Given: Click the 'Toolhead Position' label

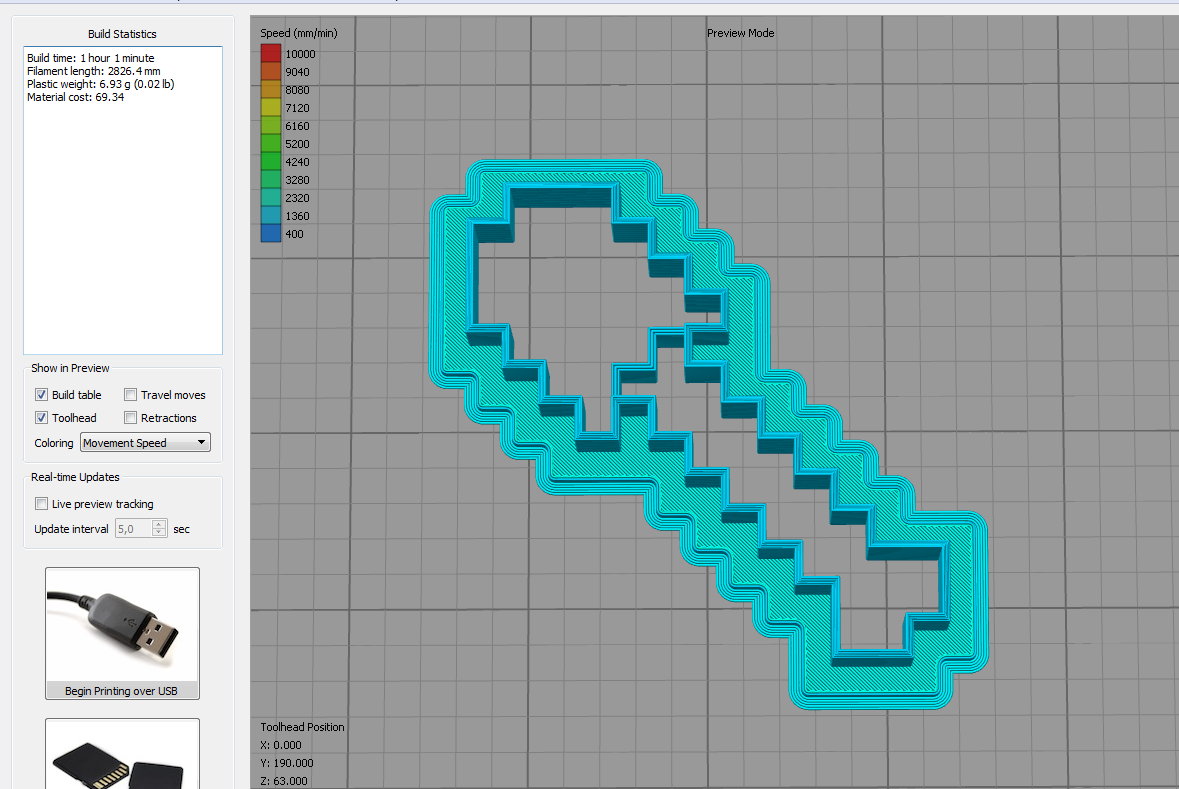Looking at the screenshot, I should [x=302, y=727].
